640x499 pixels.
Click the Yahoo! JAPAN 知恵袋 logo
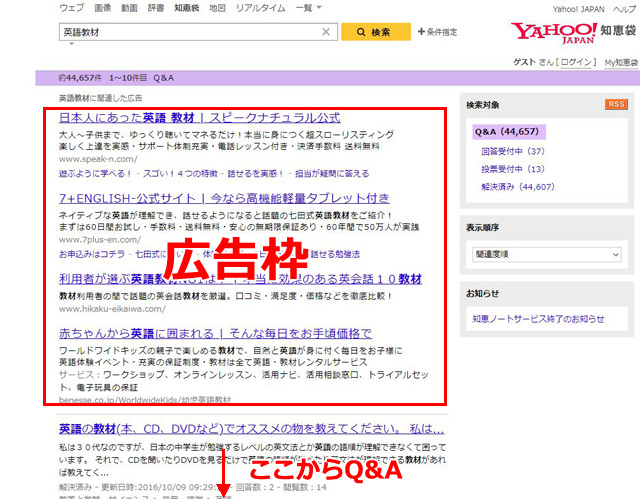(573, 33)
